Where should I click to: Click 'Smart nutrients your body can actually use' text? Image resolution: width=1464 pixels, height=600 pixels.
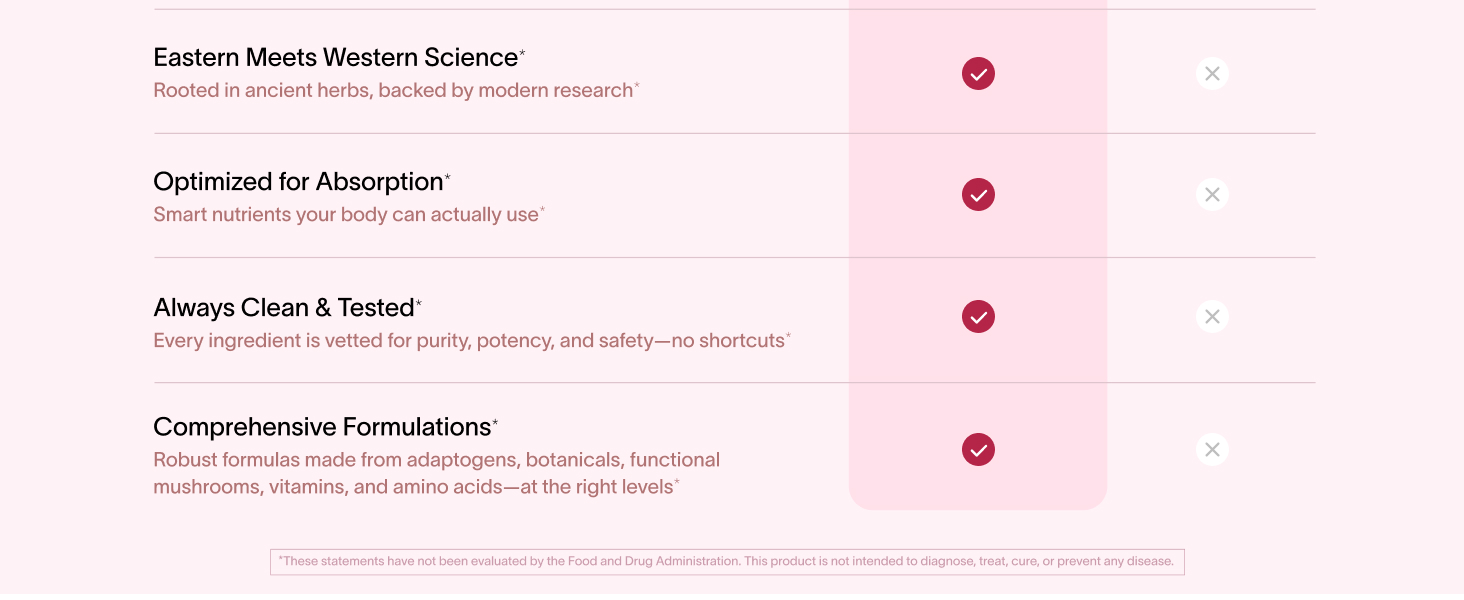345,215
